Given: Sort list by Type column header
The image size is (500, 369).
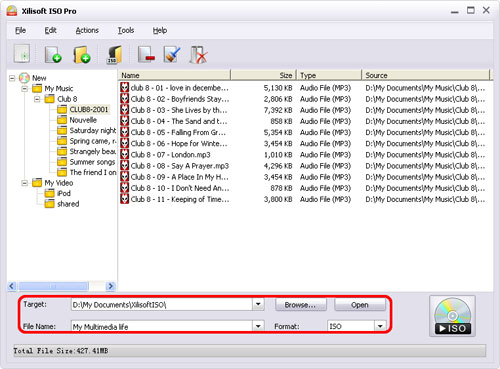Looking at the screenshot, I should [329, 75].
